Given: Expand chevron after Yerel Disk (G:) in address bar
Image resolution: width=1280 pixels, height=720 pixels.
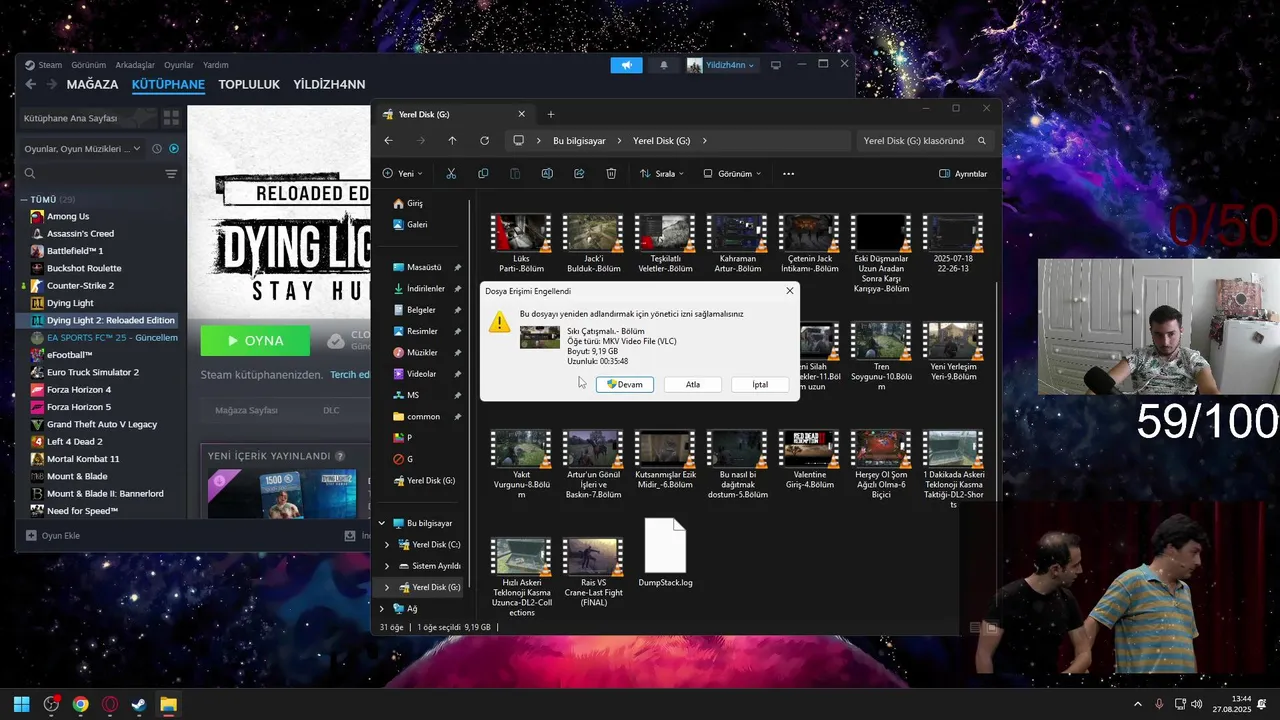Looking at the screenshot, I should pos(704,141).
